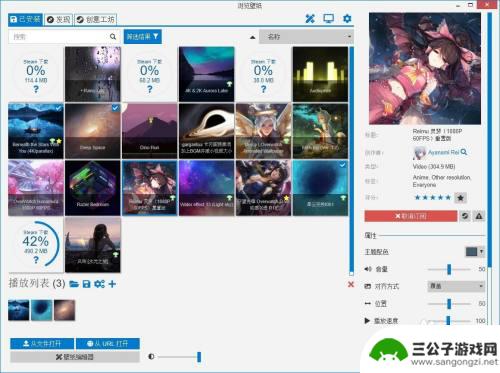Save the playlist with the disk icon
Viewport: 500px width, 373px height.
click(86, 284)
